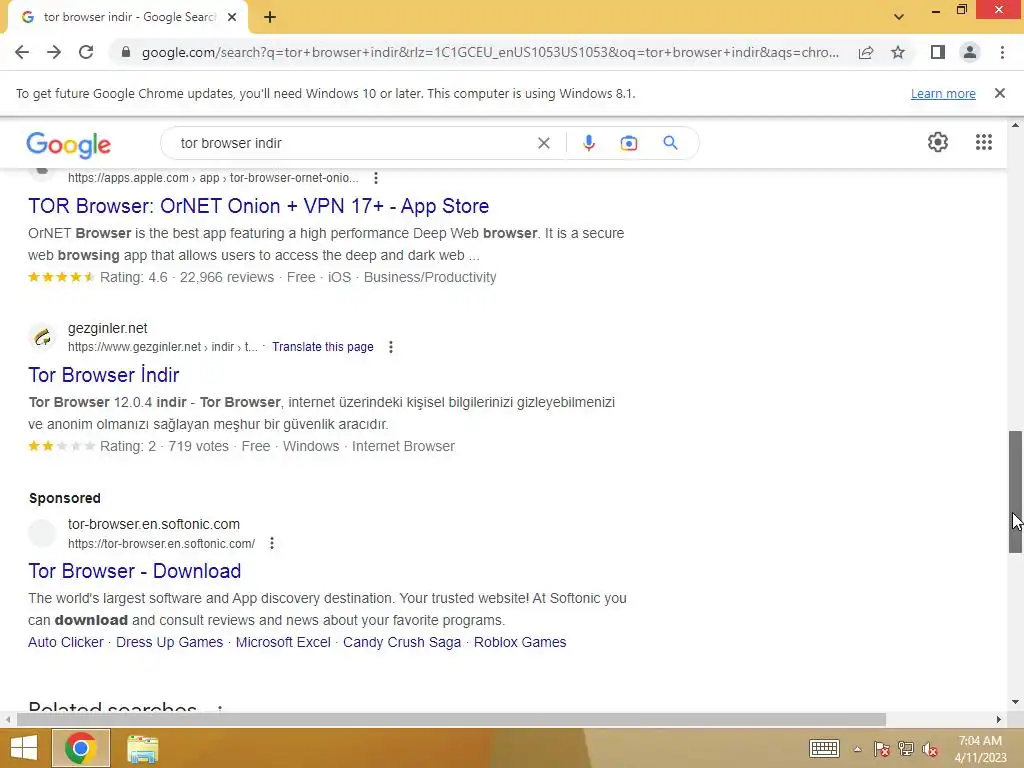Close the tor browser indir tab

(232, 17)
